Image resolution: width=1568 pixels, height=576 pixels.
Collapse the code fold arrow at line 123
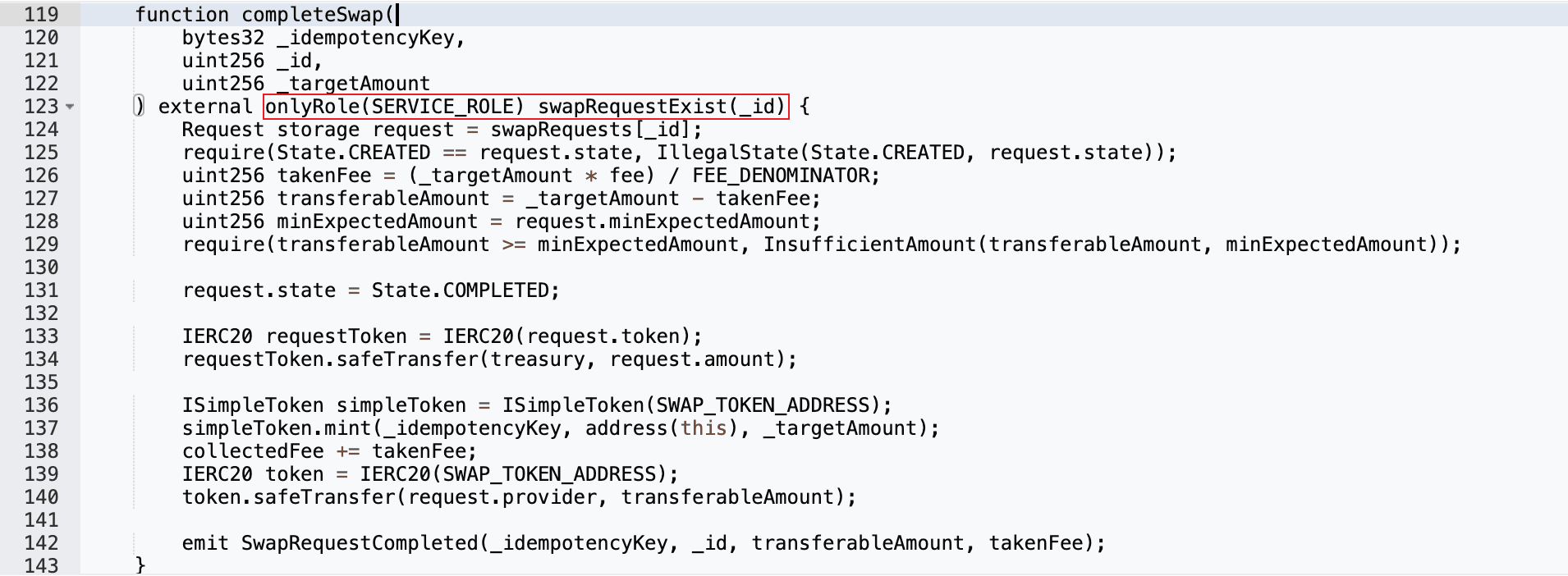pos(70,107)
